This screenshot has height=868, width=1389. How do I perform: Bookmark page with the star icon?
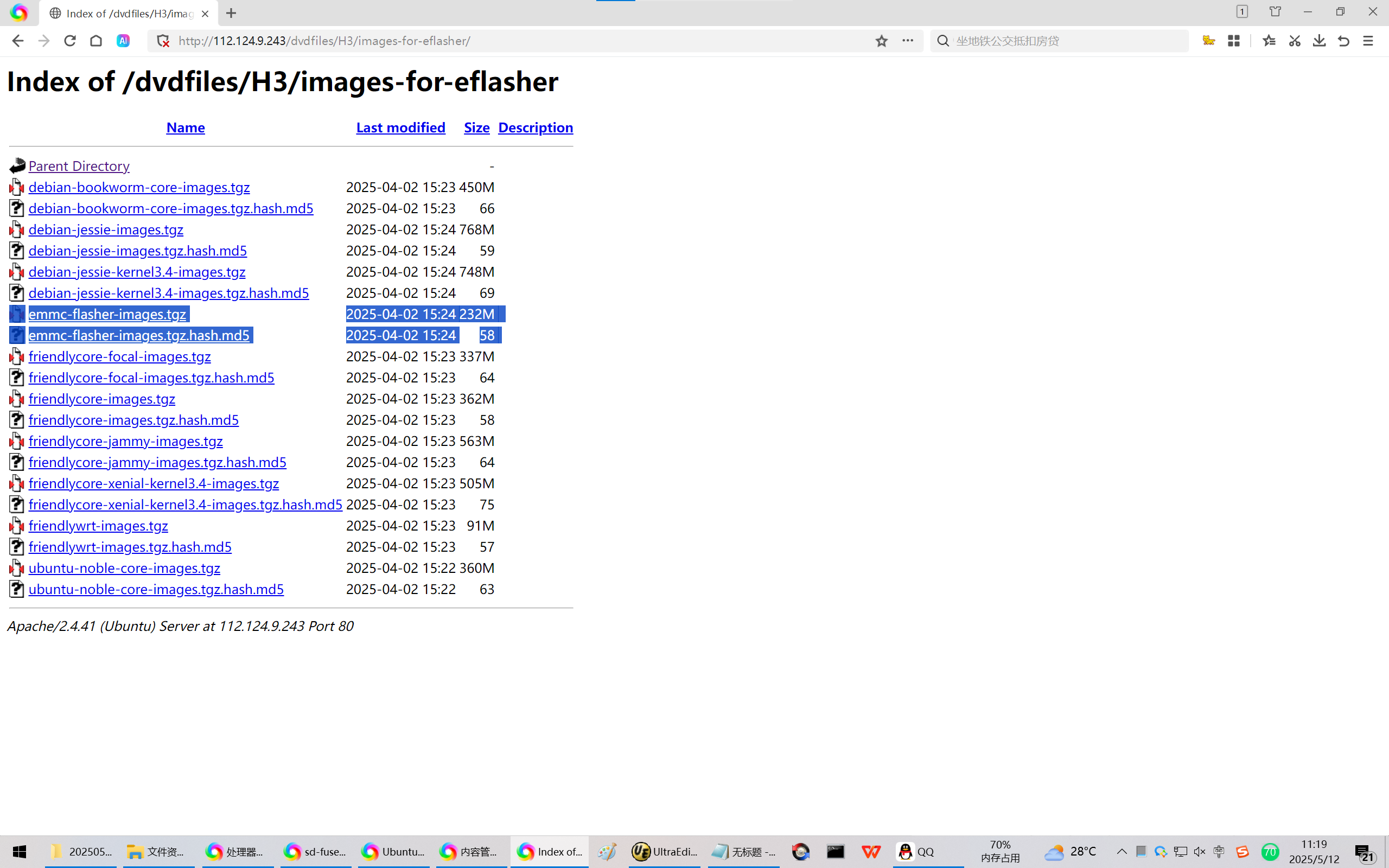coord(882,41)
